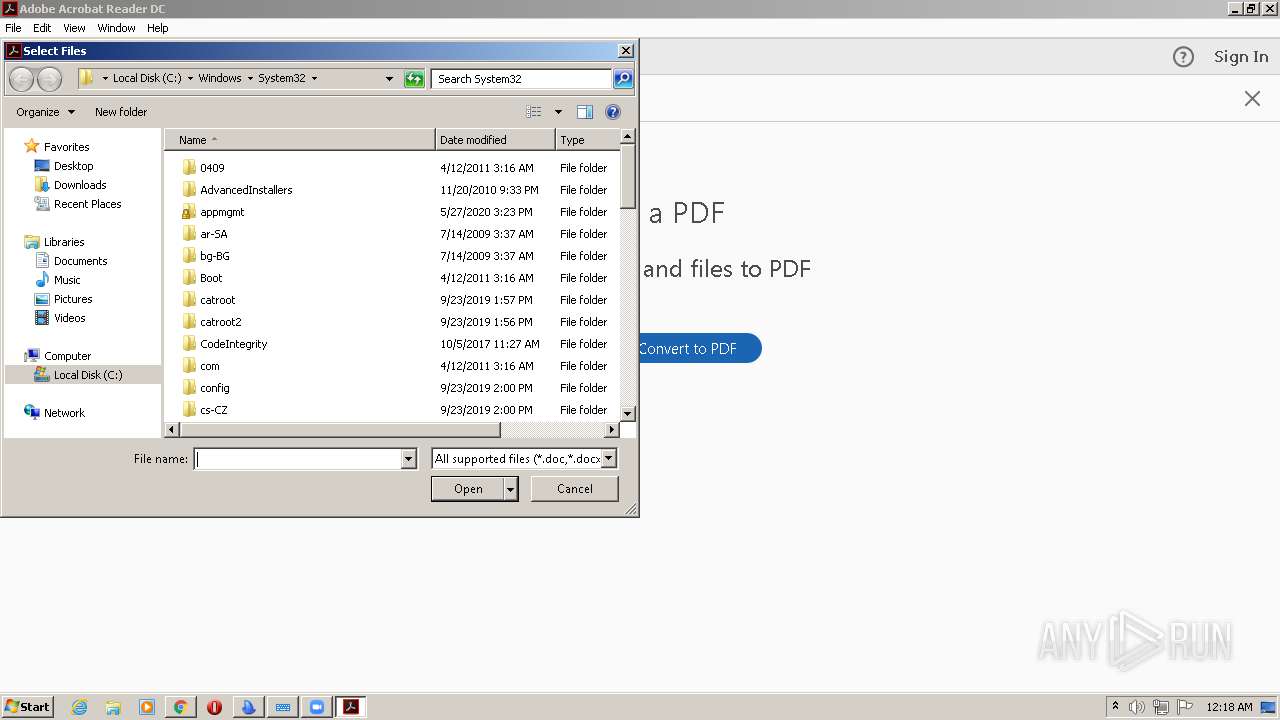Open the Help menu
Image resolution: width=1280 pixels, height=720 pixels.
coord(158,28)
